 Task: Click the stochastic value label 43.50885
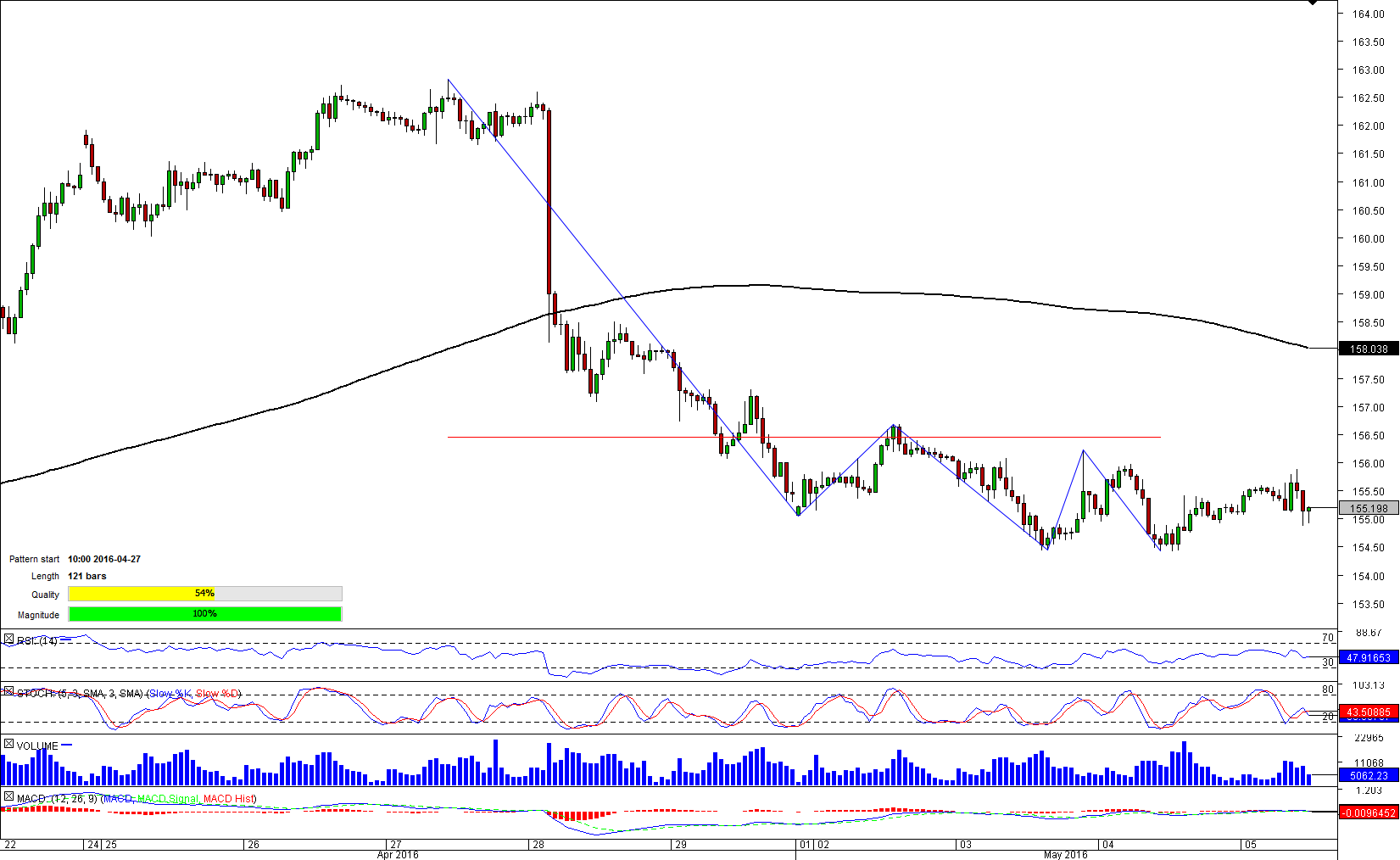(x=1369, y=712)
